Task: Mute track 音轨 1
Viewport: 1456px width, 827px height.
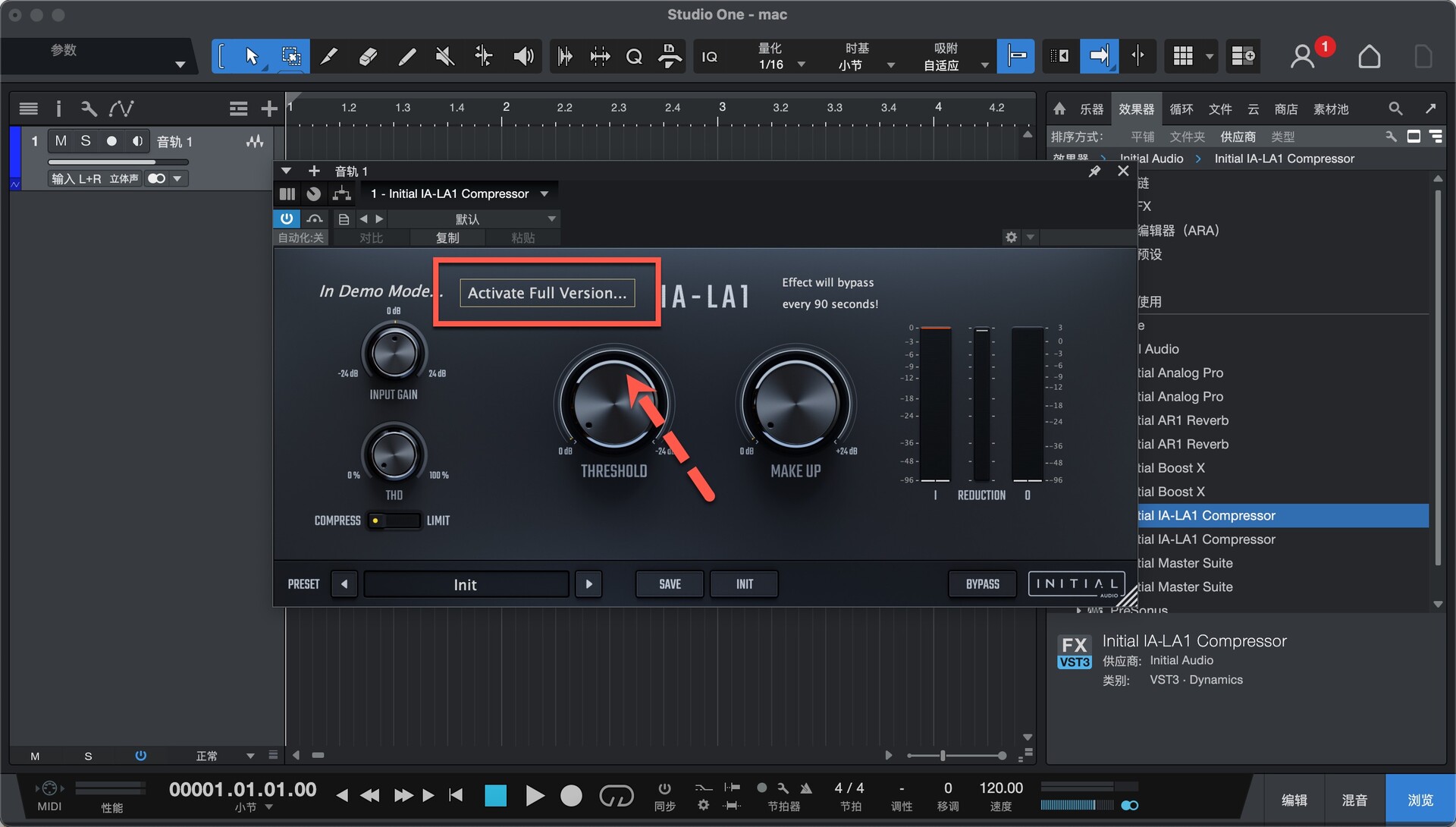Action: (x=61, y=141)
